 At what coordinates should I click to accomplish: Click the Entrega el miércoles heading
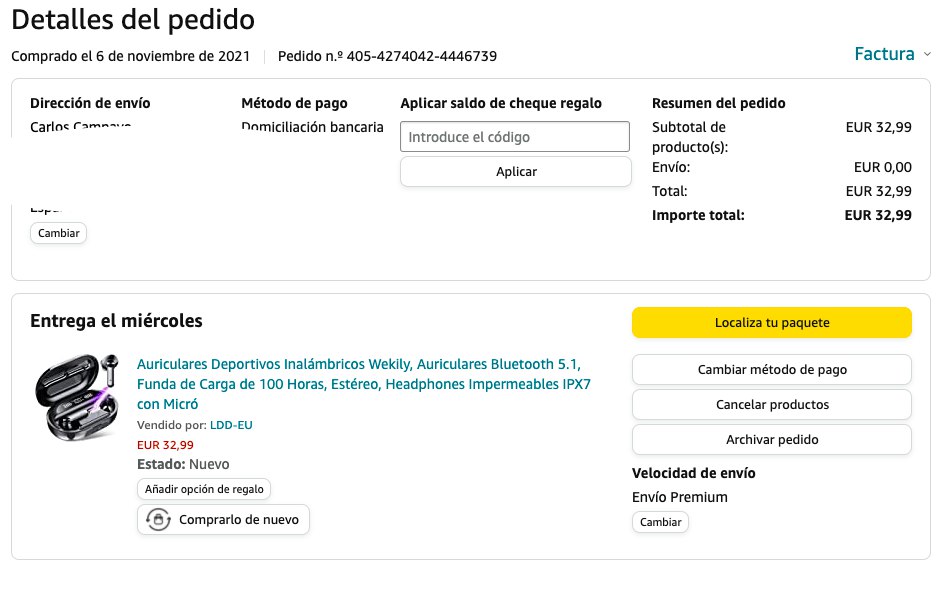tap(116, 321)
